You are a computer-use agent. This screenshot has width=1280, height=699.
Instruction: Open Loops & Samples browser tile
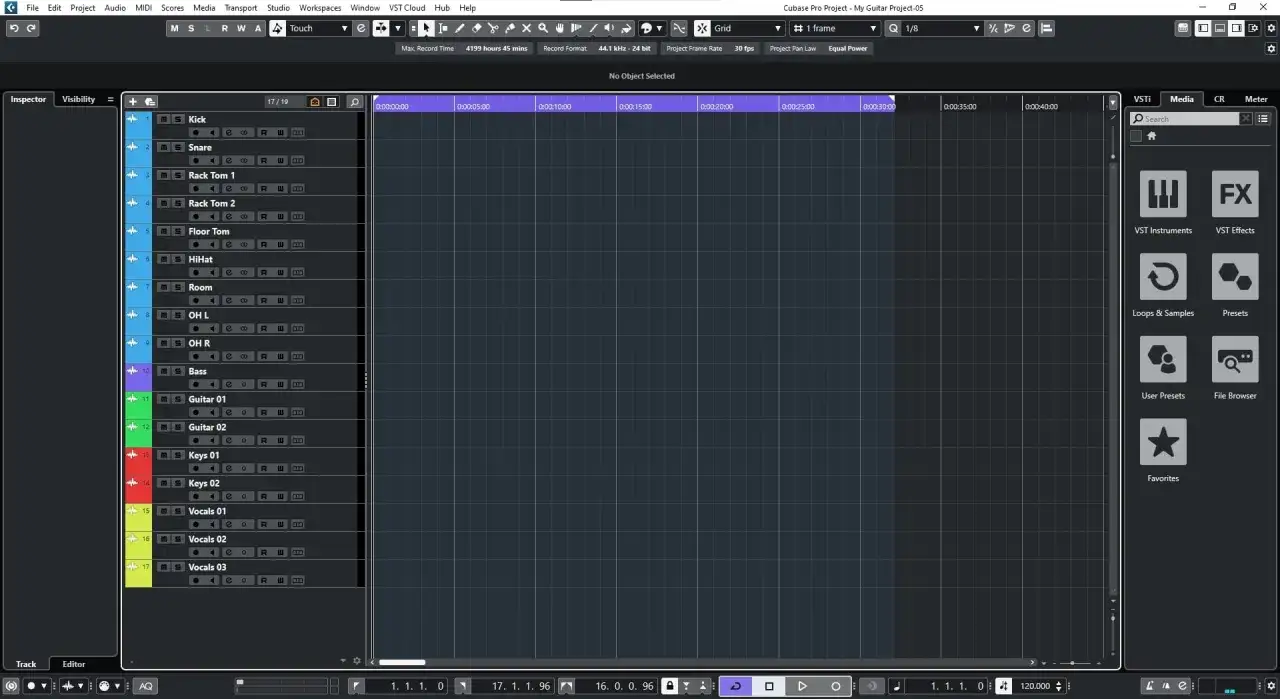coord(1163,277)
